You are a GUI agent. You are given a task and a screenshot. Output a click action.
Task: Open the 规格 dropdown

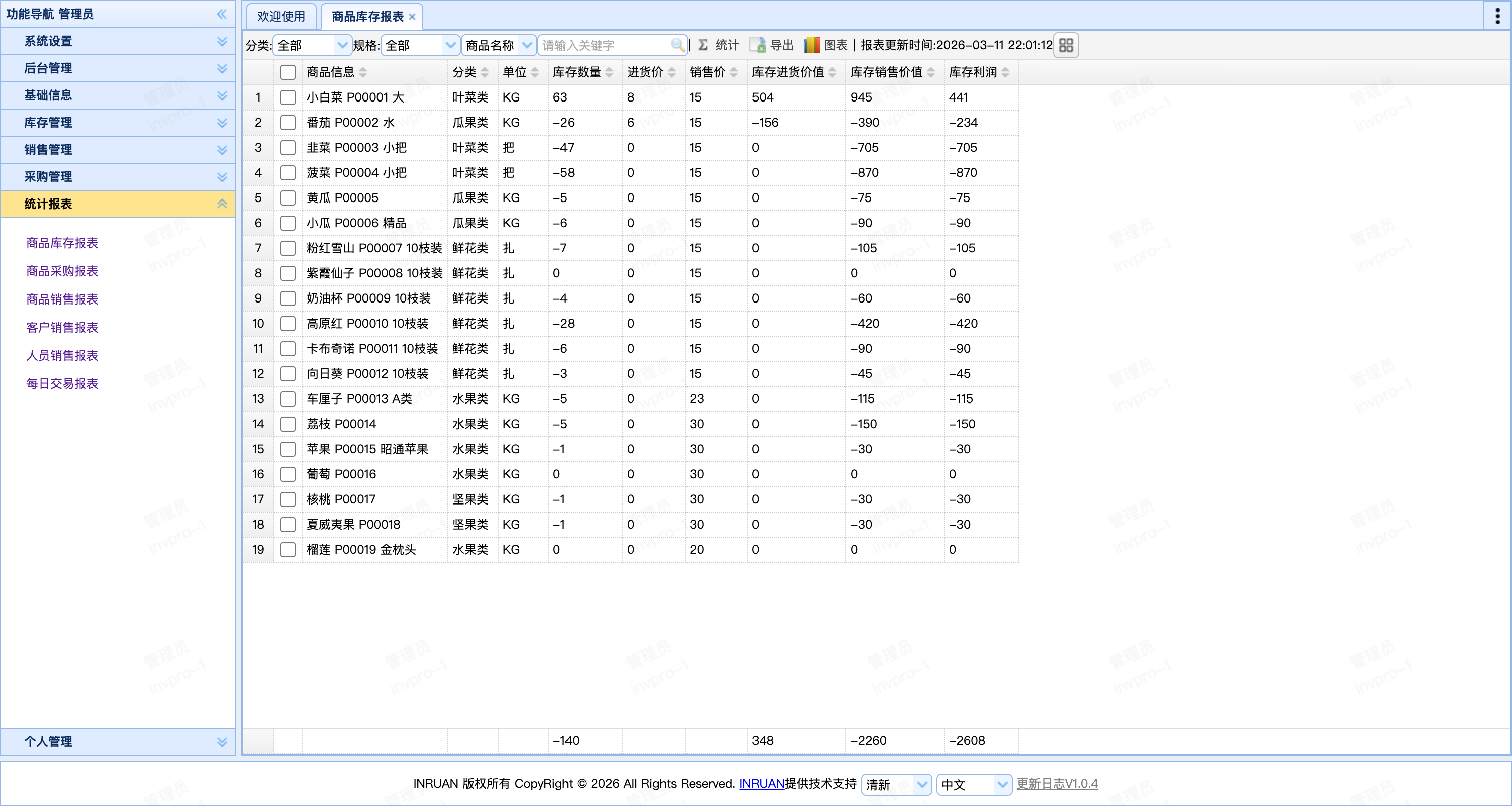tap(450, 45)
